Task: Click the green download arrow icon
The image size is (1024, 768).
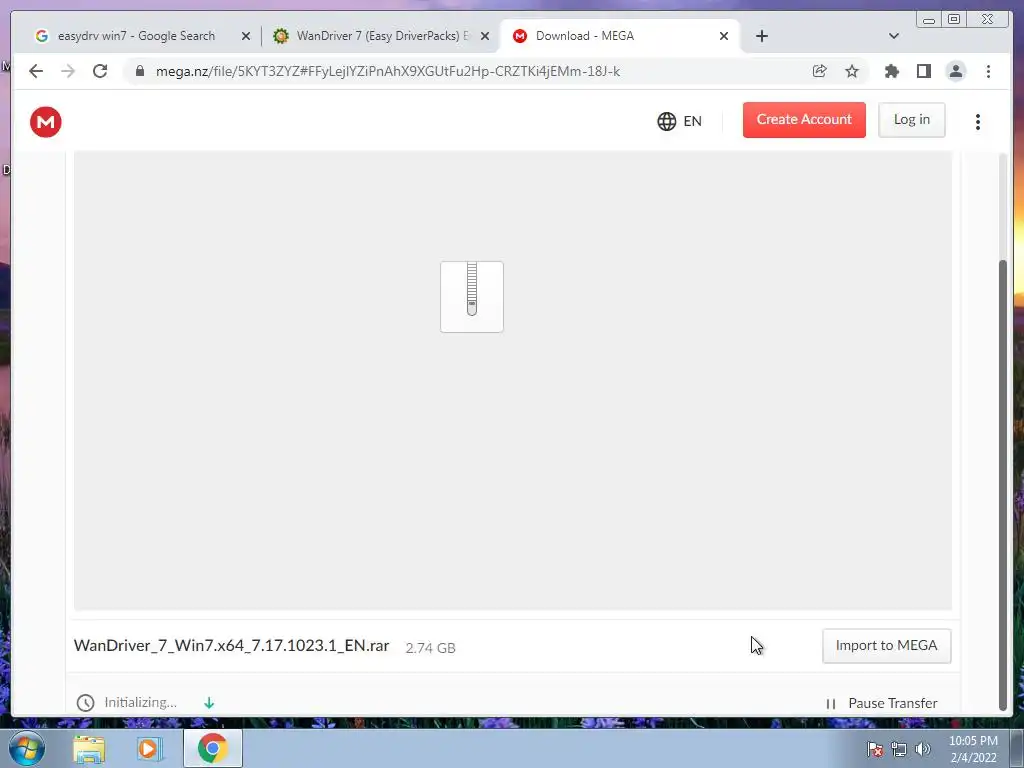Action: coord(209,703)
